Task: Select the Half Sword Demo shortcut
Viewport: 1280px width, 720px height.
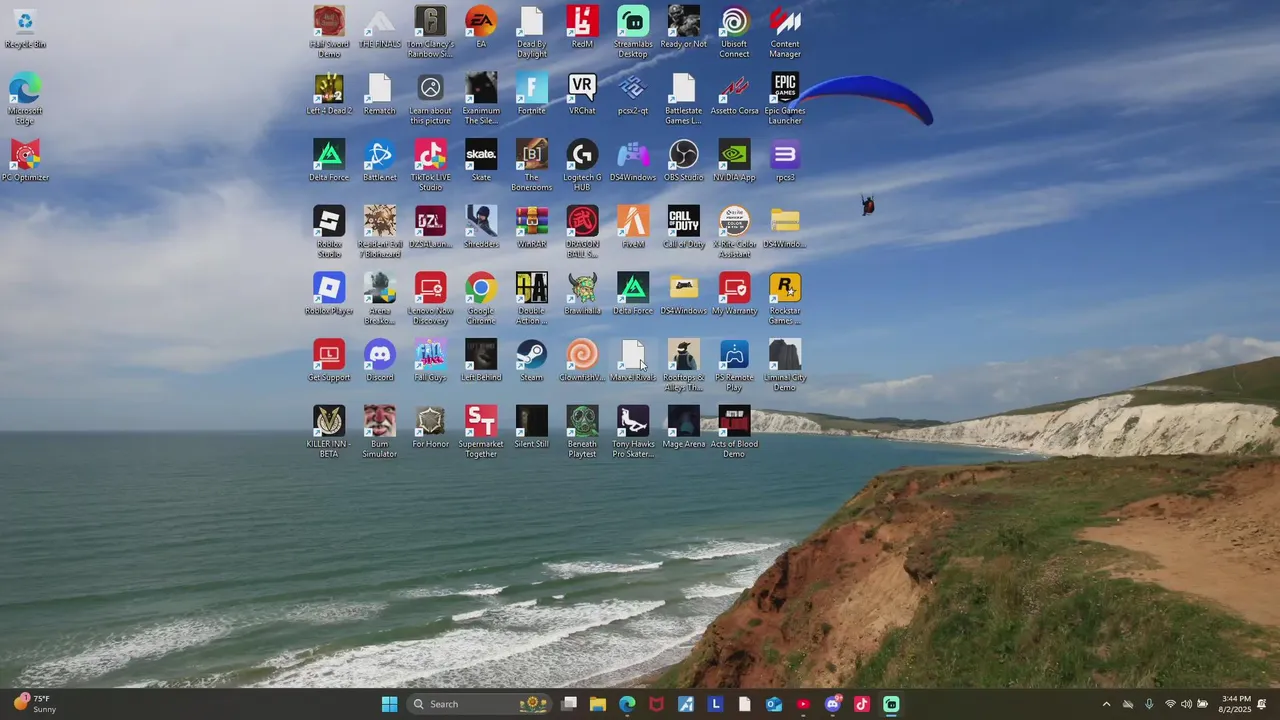Action: (x=329, y=32)
